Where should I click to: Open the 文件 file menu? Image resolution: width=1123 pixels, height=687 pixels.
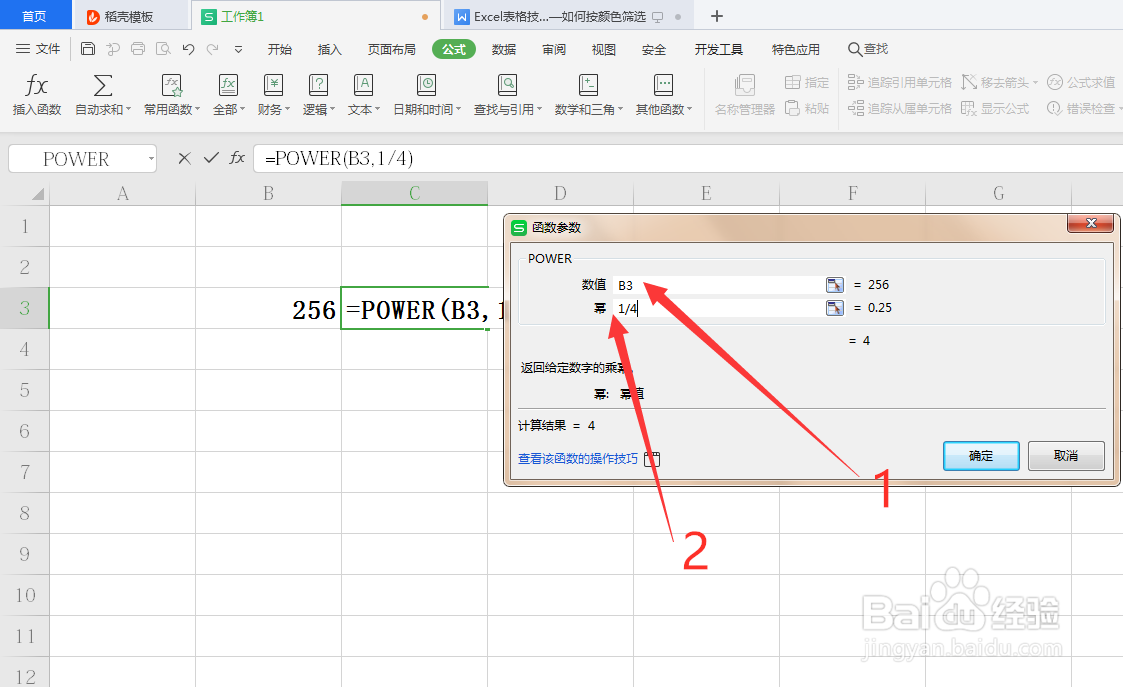(38, 49)
